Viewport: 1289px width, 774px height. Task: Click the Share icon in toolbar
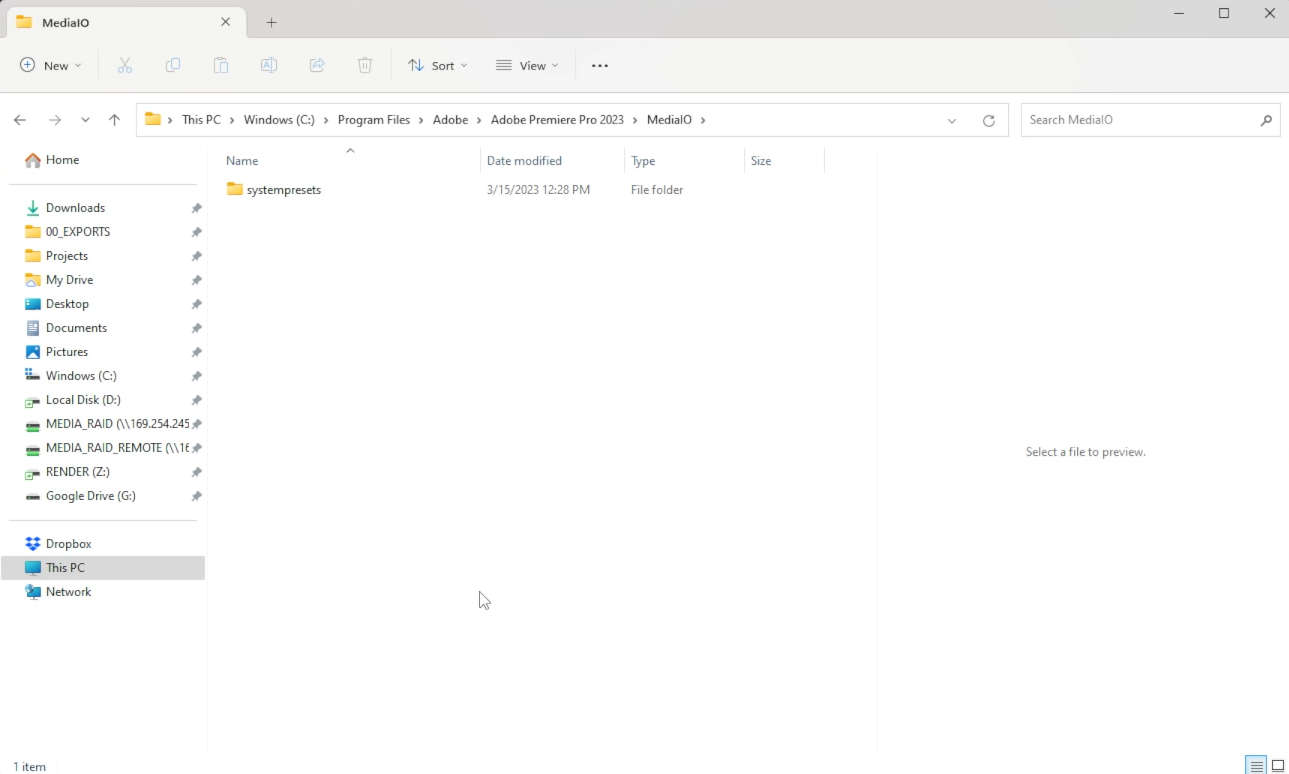pos(317,65)
